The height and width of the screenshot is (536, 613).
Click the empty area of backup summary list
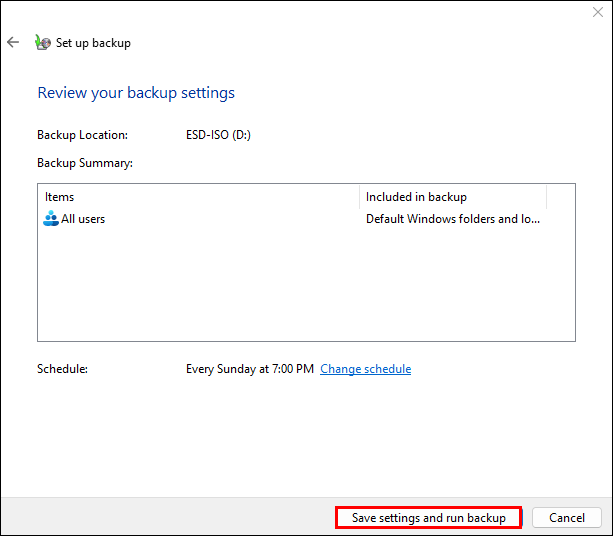tap(300, 290)
